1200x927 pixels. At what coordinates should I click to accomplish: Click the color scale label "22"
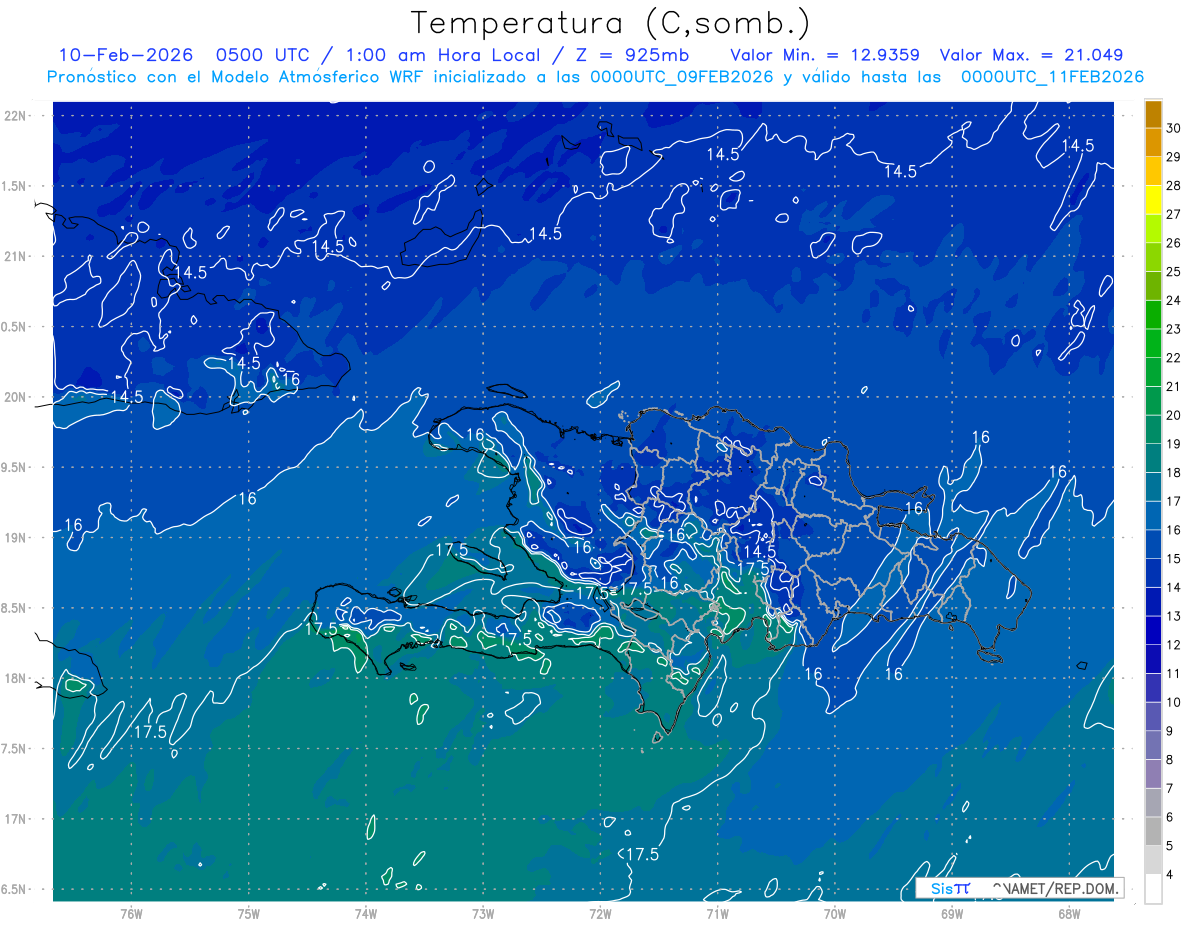1174,358
